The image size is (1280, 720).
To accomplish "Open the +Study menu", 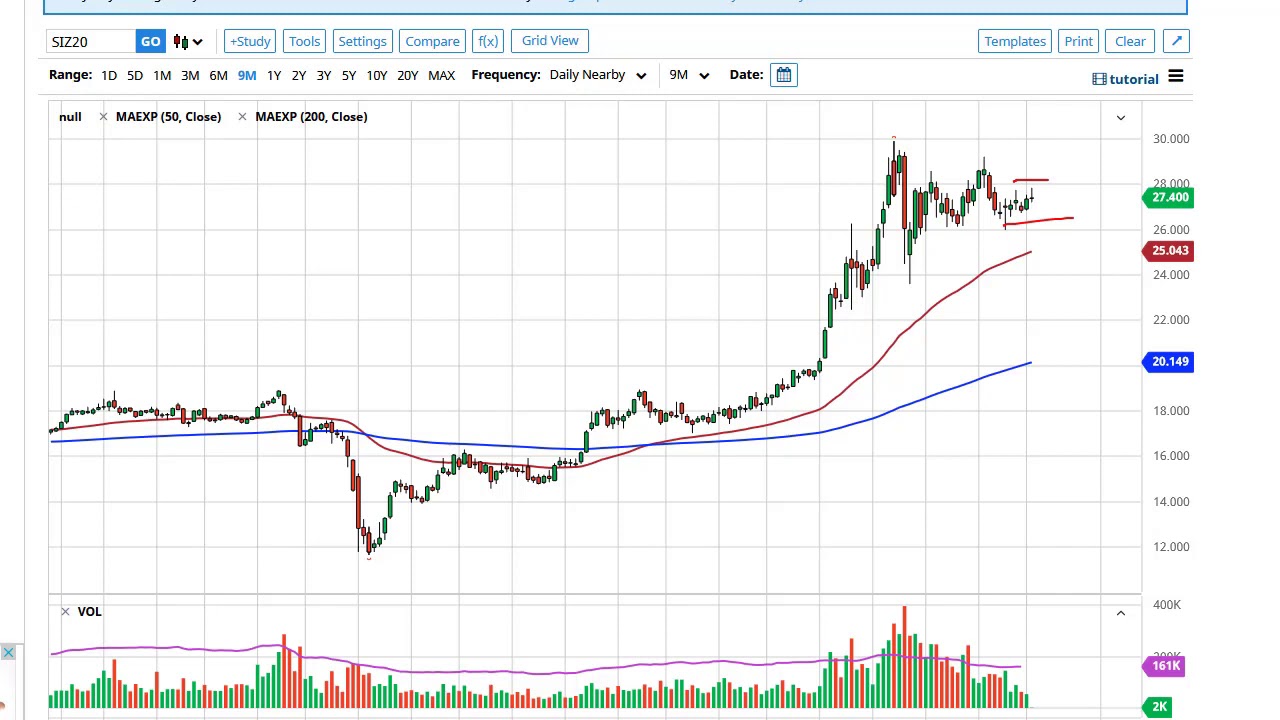I will coord(250,41).
